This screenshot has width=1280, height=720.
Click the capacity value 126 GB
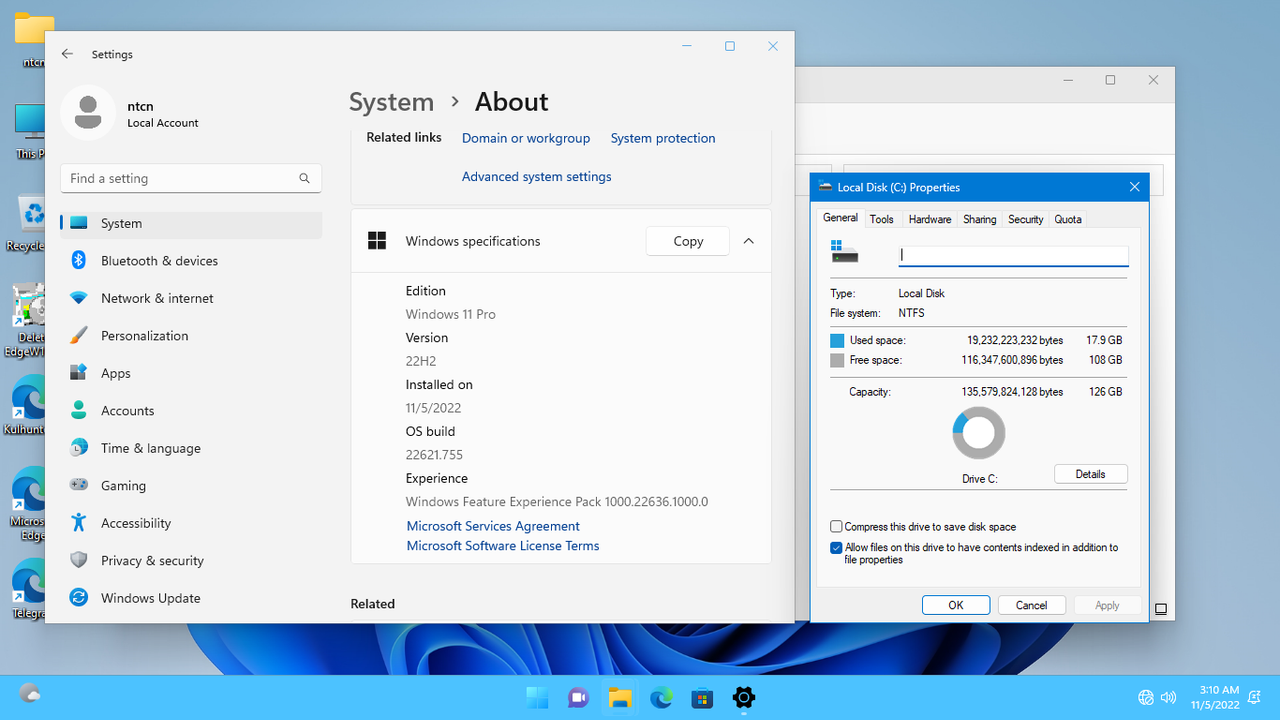[1105, 392]
